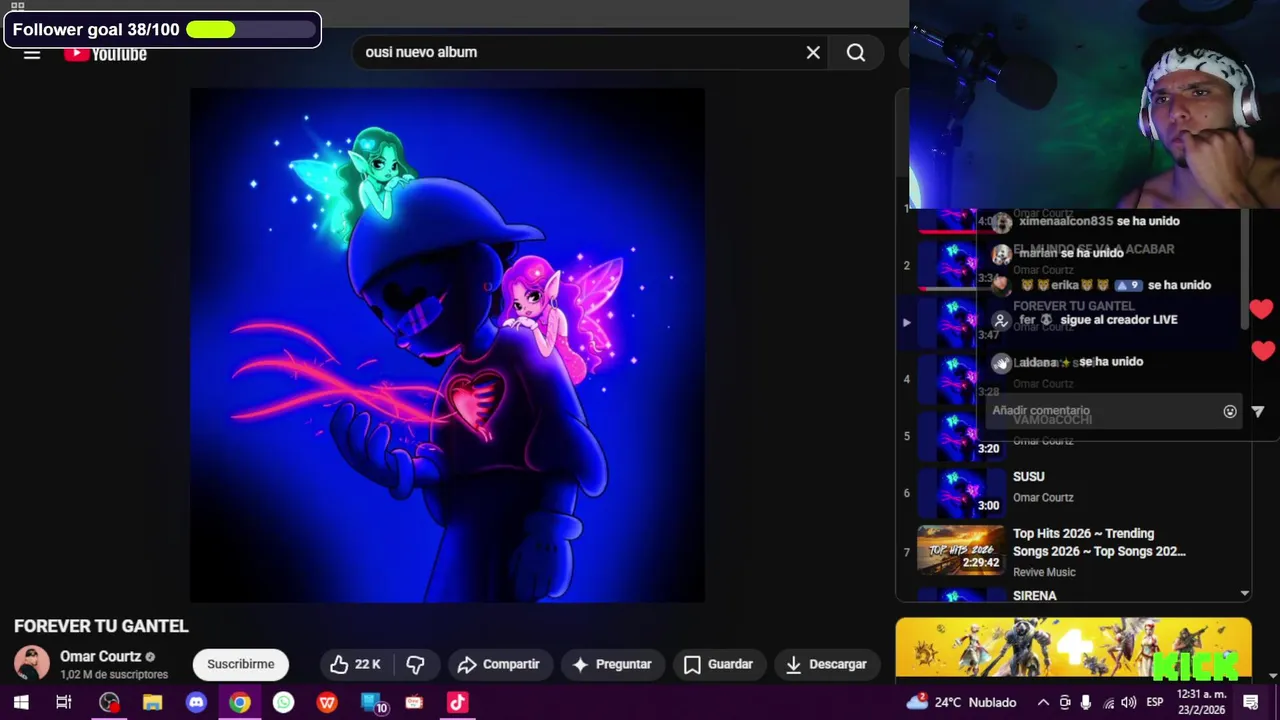1280x720 pixels.
Task: Switch the ESP input language indicator
Action: pyautogui.click(x=1155, y=703)
